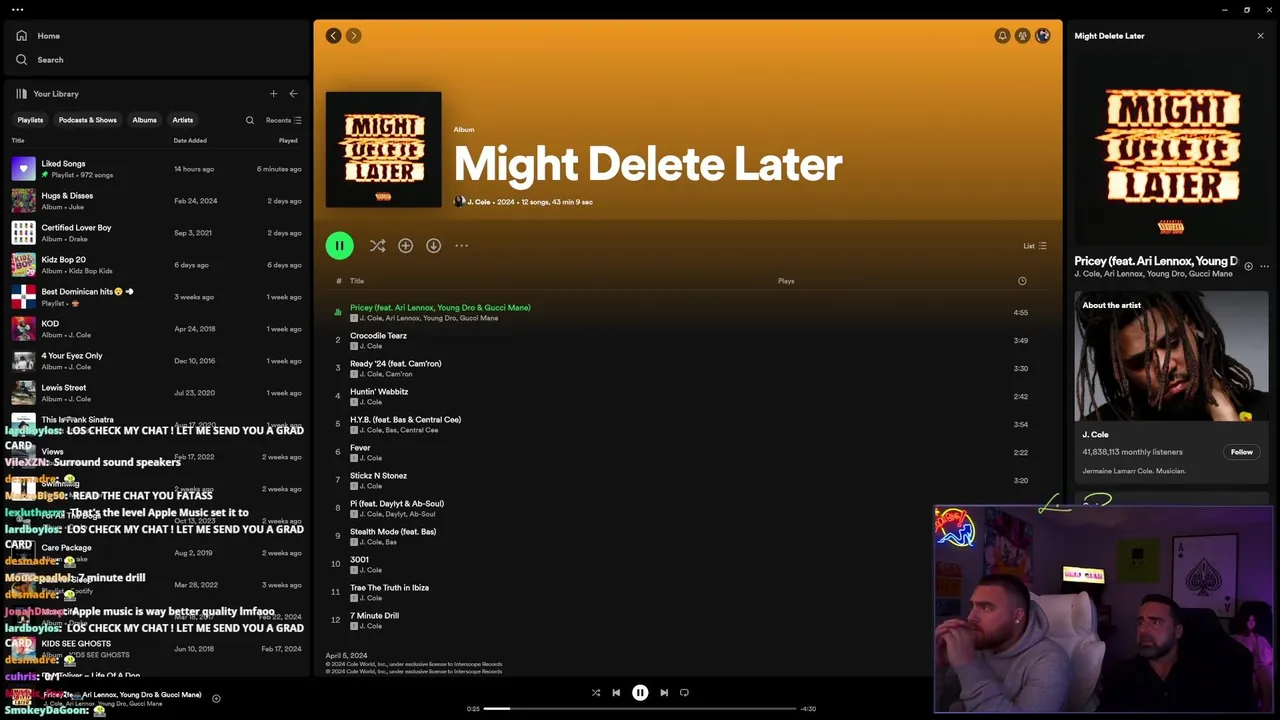Search in Your Library magnifier icon
Viewport: 1280px width, 720px height.
click(250, 120)
